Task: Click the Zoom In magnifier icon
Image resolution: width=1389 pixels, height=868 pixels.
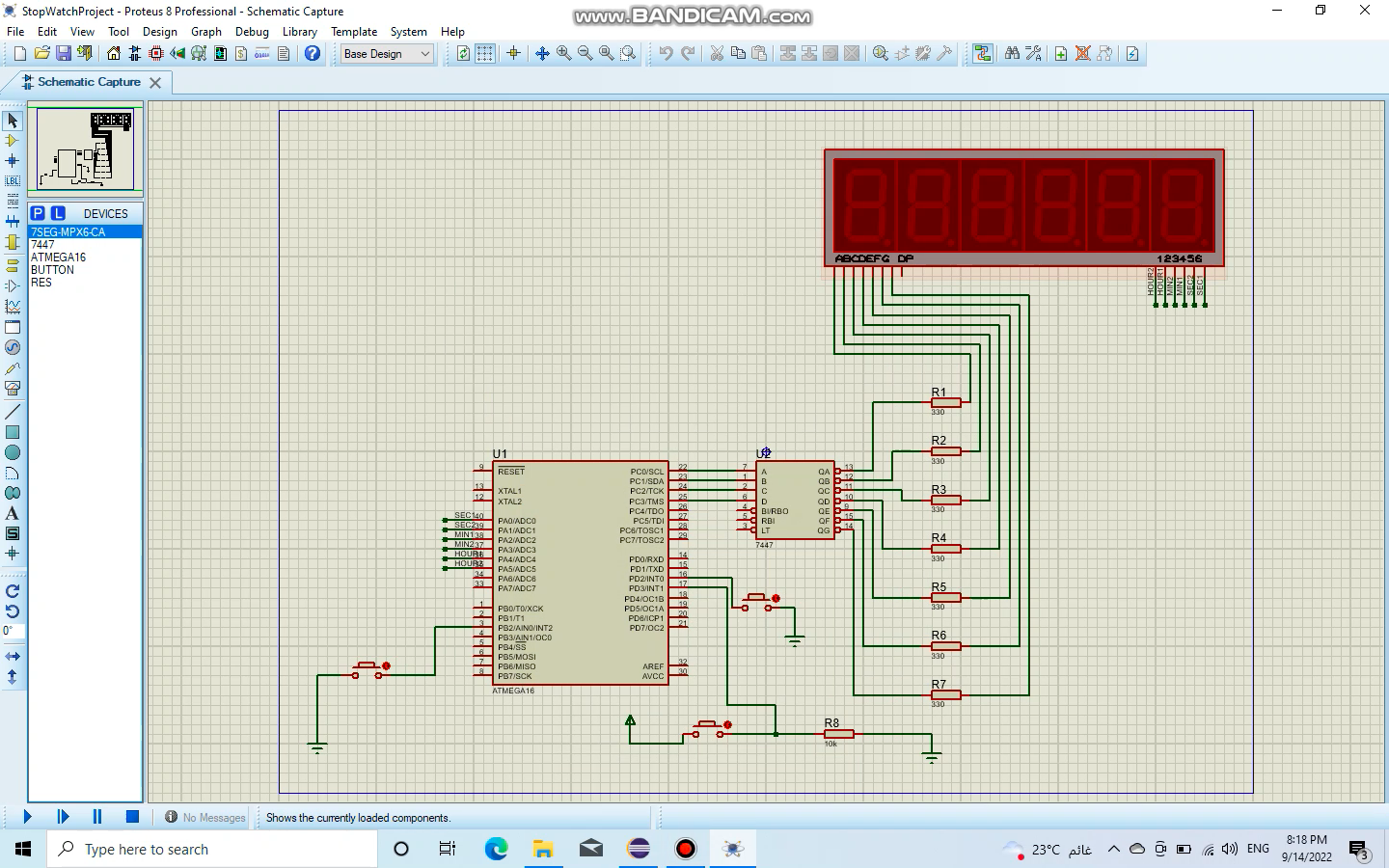Action: [563, 54]
